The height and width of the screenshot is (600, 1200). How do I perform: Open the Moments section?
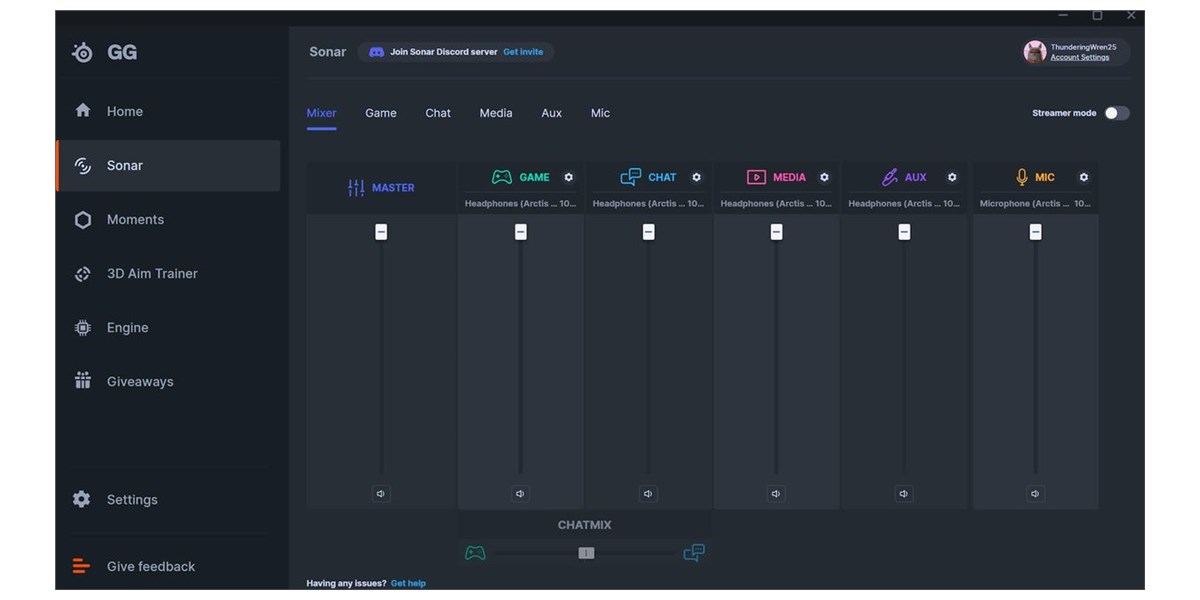[168, 219]
